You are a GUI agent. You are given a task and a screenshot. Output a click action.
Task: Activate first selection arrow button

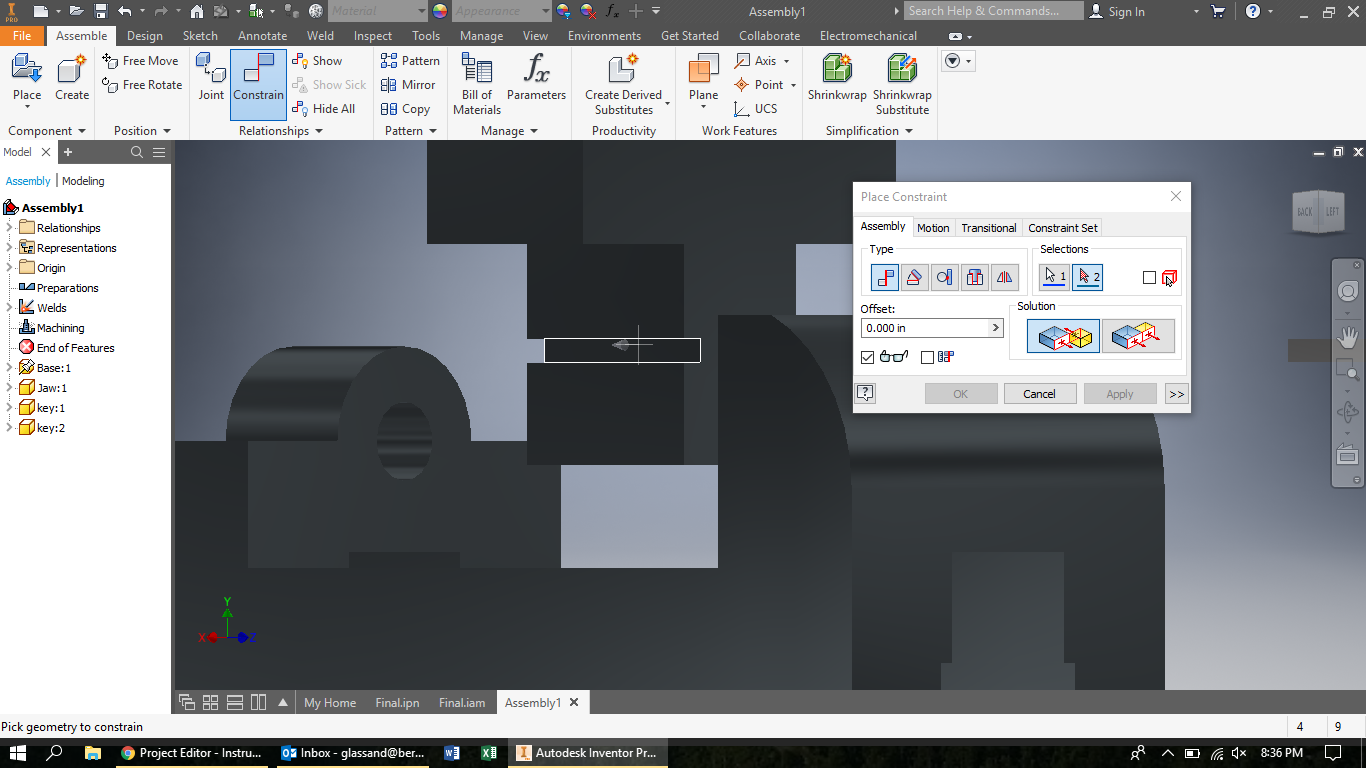[x=1054, y=277]
